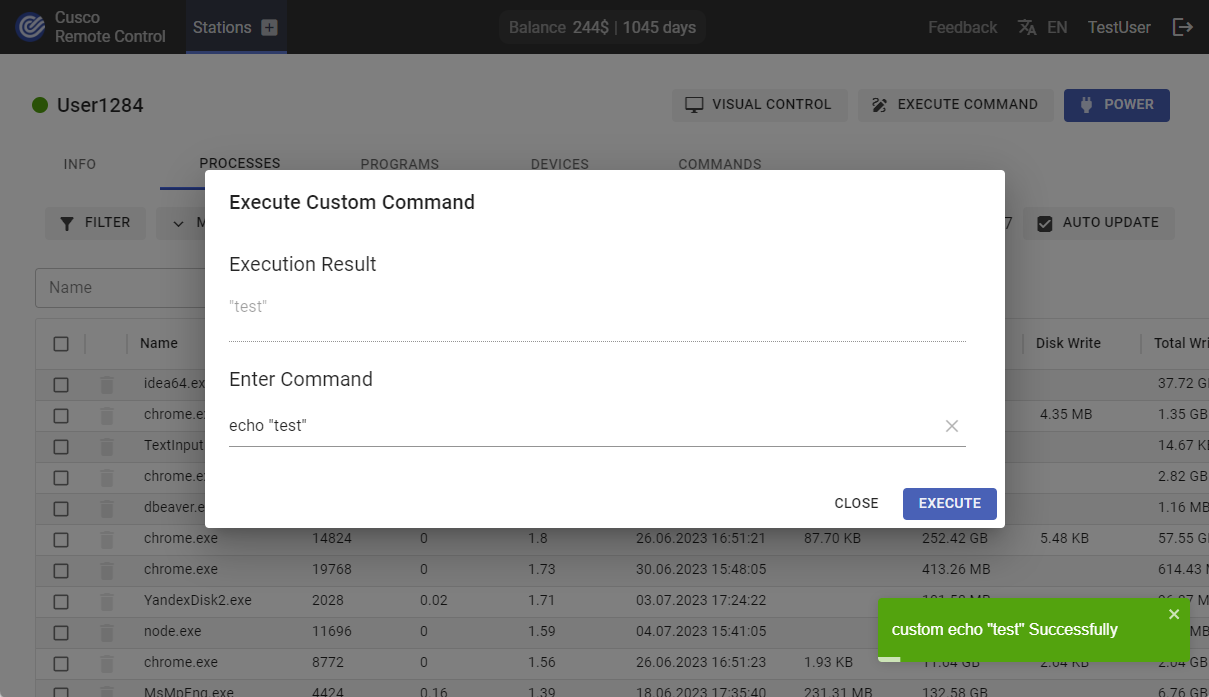The height and width of the screenshot is (697, 1209).
Task: Click the add station plus icon
Action: click(269, 28)
